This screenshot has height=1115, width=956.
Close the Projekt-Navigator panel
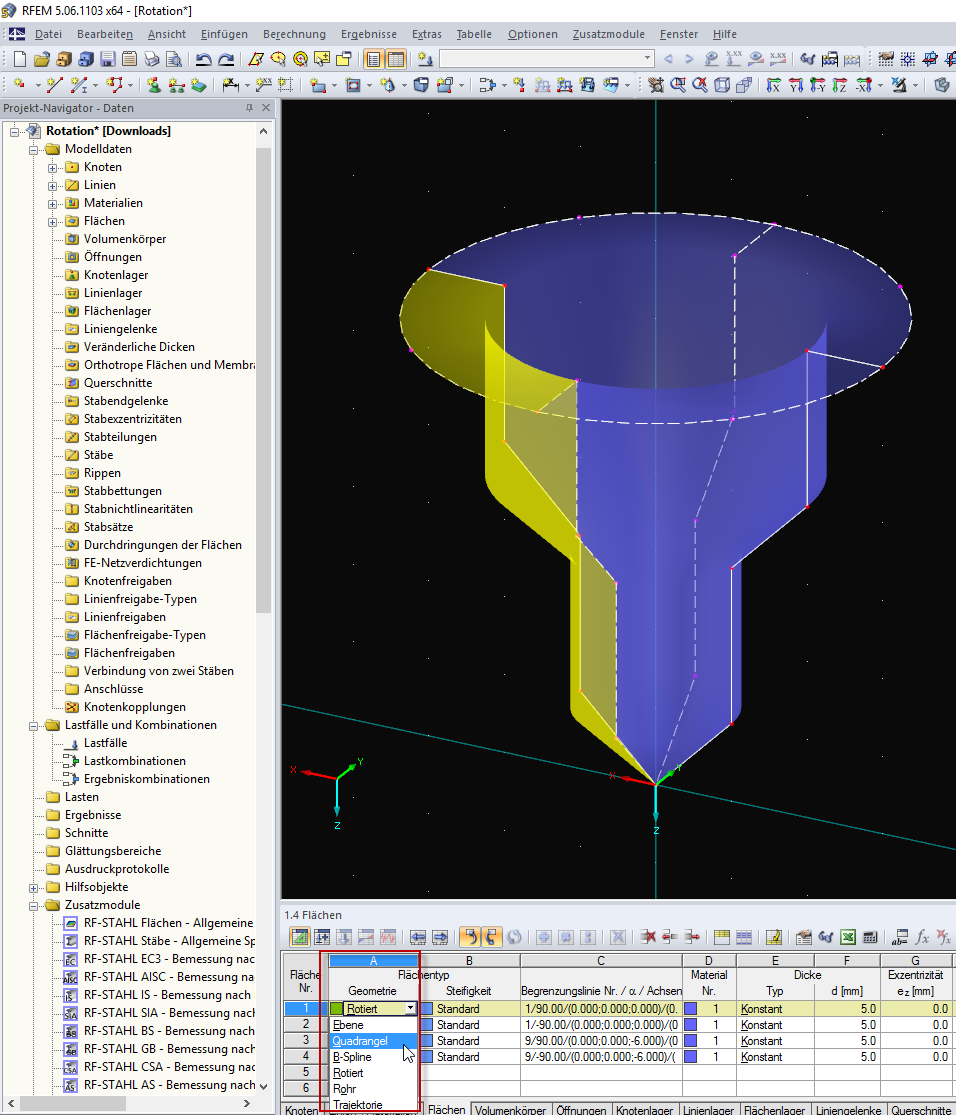pos(266,108)
